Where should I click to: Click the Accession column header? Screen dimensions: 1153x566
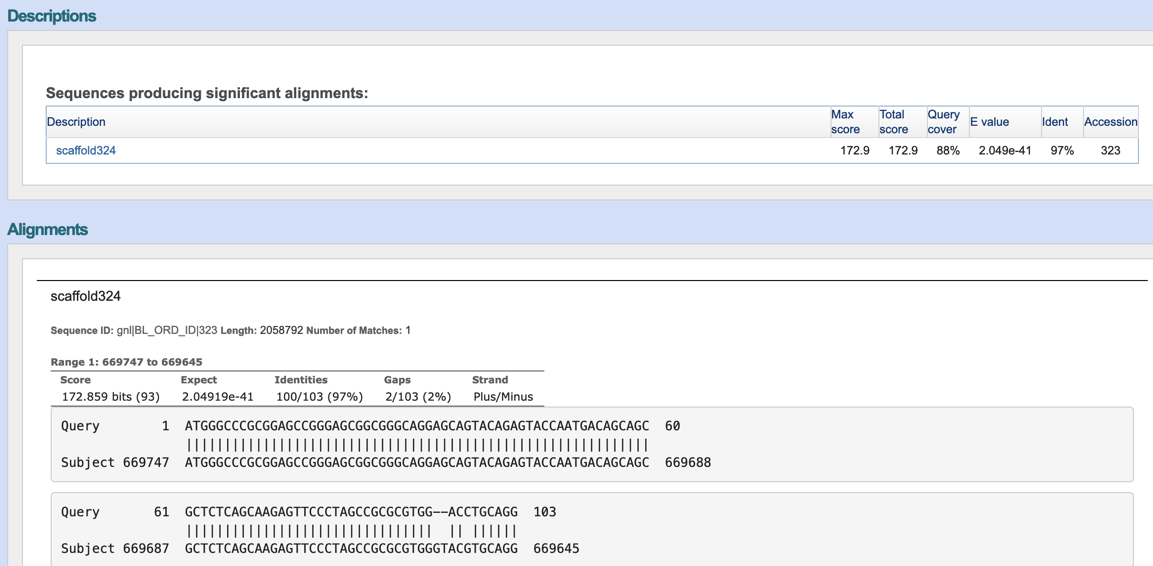(1110, 122)
